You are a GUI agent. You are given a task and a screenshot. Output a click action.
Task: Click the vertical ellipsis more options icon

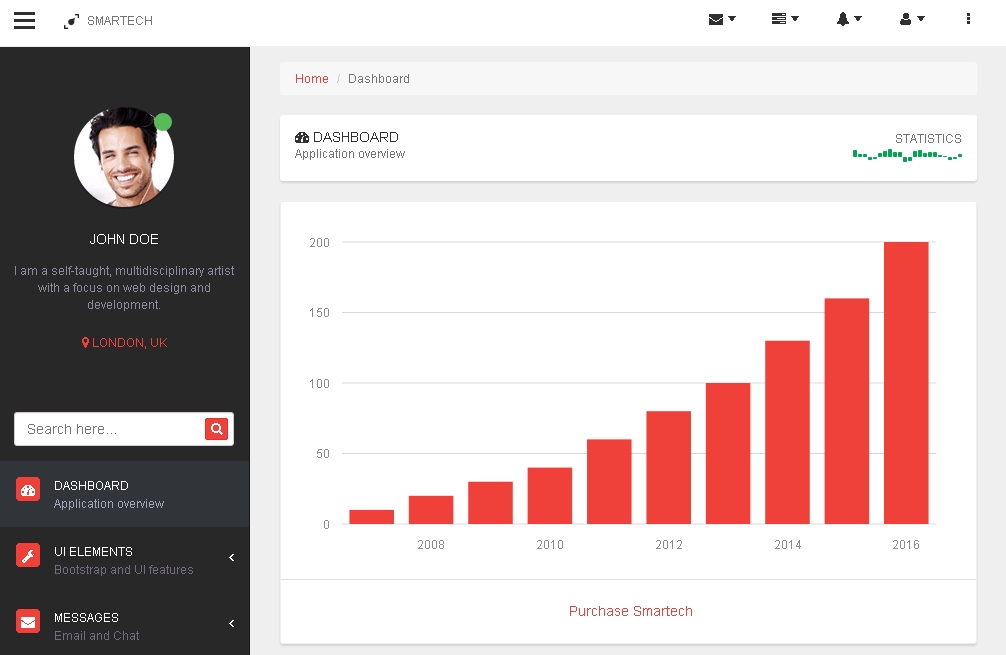point(968,19)
